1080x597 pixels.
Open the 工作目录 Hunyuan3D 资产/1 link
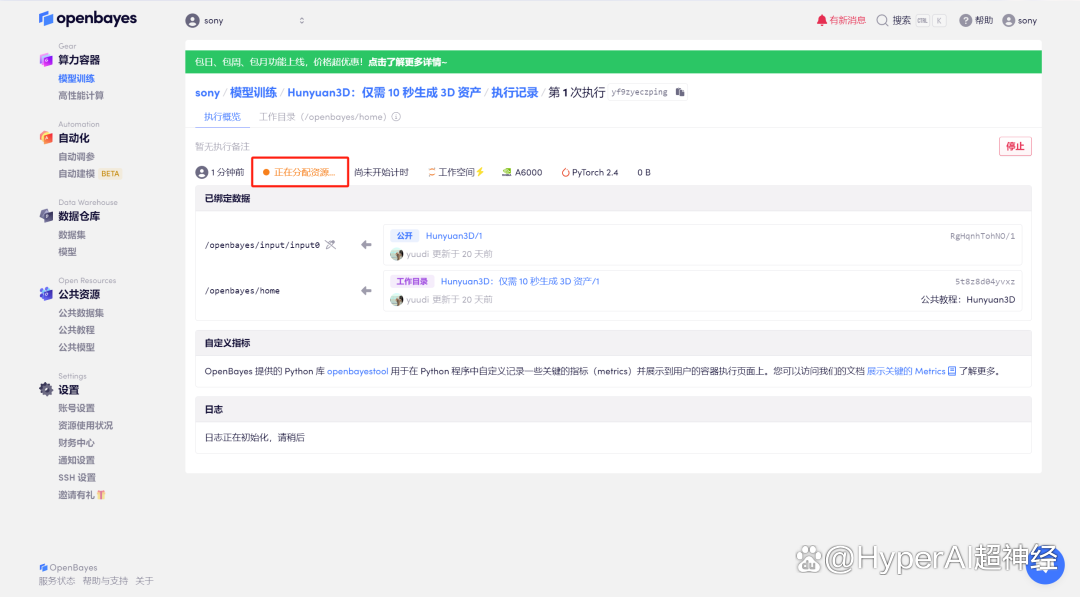(x=520, y=281)
